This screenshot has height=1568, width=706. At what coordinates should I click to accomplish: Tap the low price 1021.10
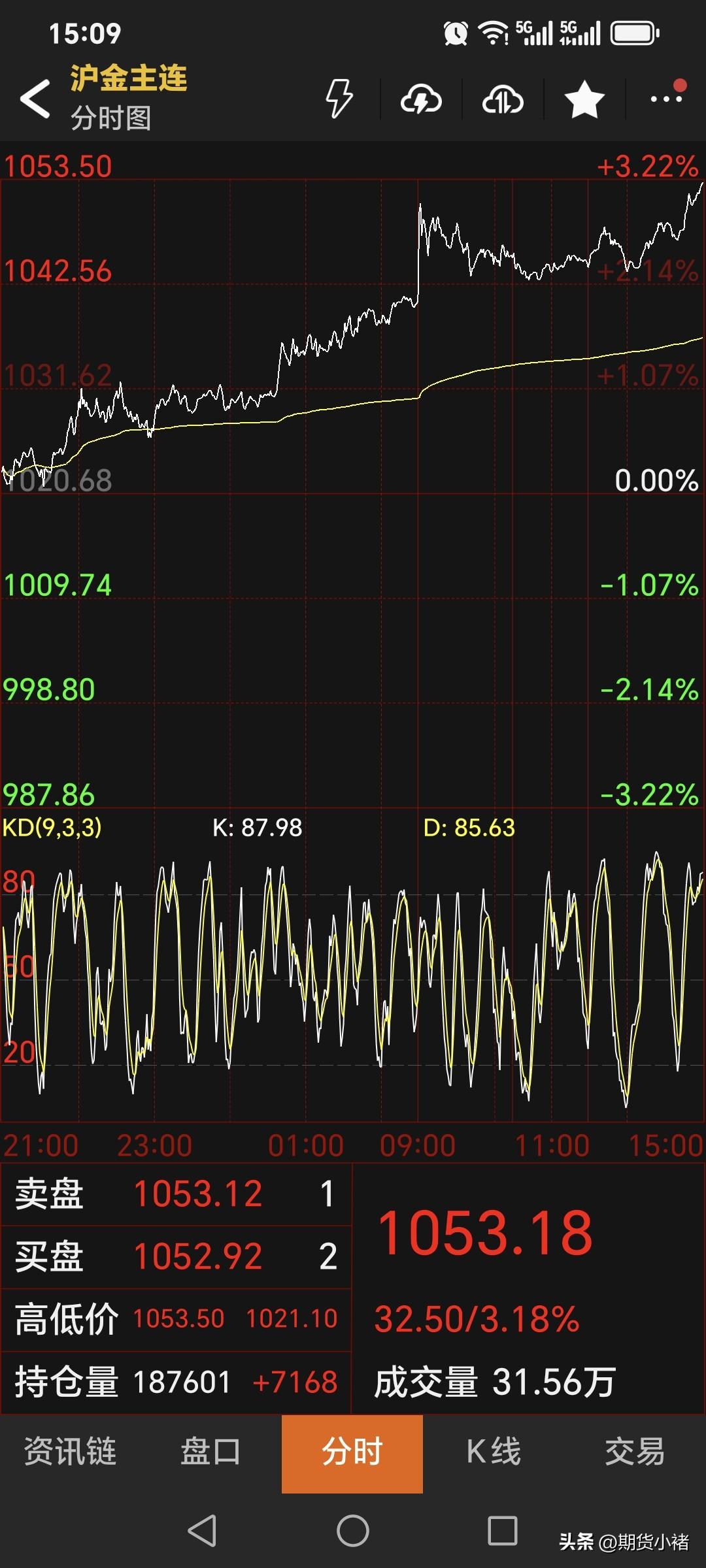pos(292,1319)
